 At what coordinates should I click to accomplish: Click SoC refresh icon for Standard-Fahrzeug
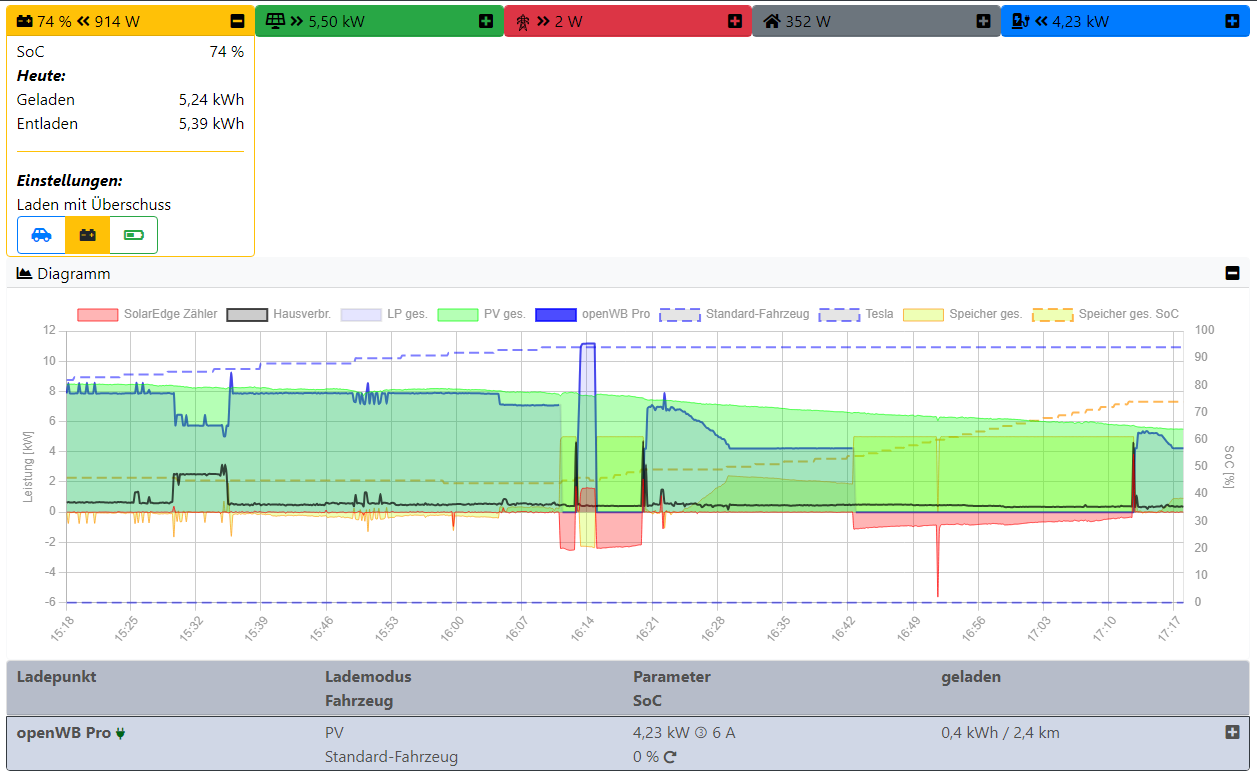(x=670, y=757)
